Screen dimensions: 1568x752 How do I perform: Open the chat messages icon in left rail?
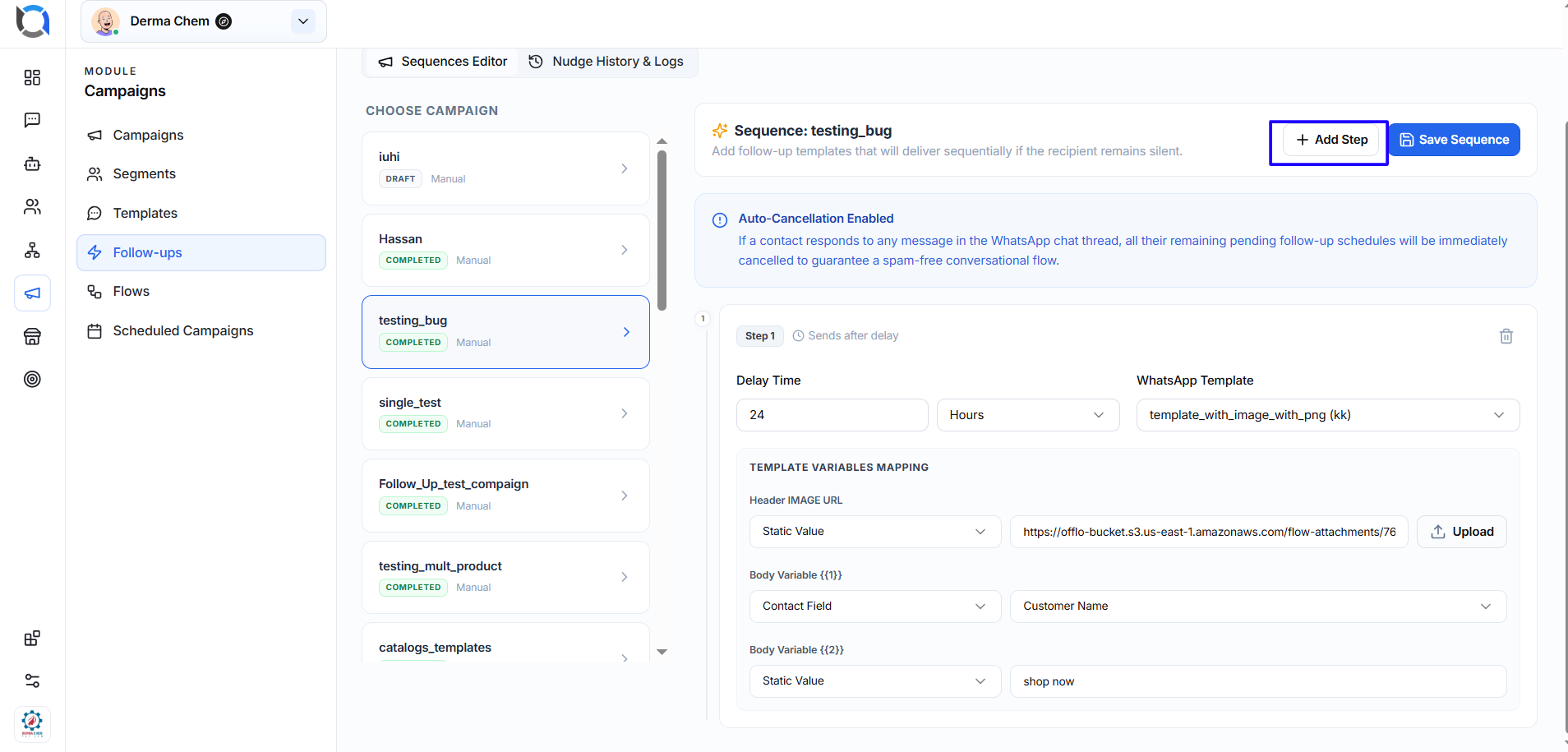pyautogui.click(x=32, y=120)
